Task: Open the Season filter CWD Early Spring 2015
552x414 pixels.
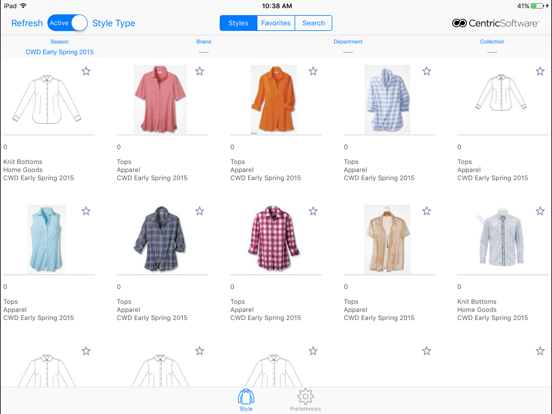Action: click(x=59, y=52)
